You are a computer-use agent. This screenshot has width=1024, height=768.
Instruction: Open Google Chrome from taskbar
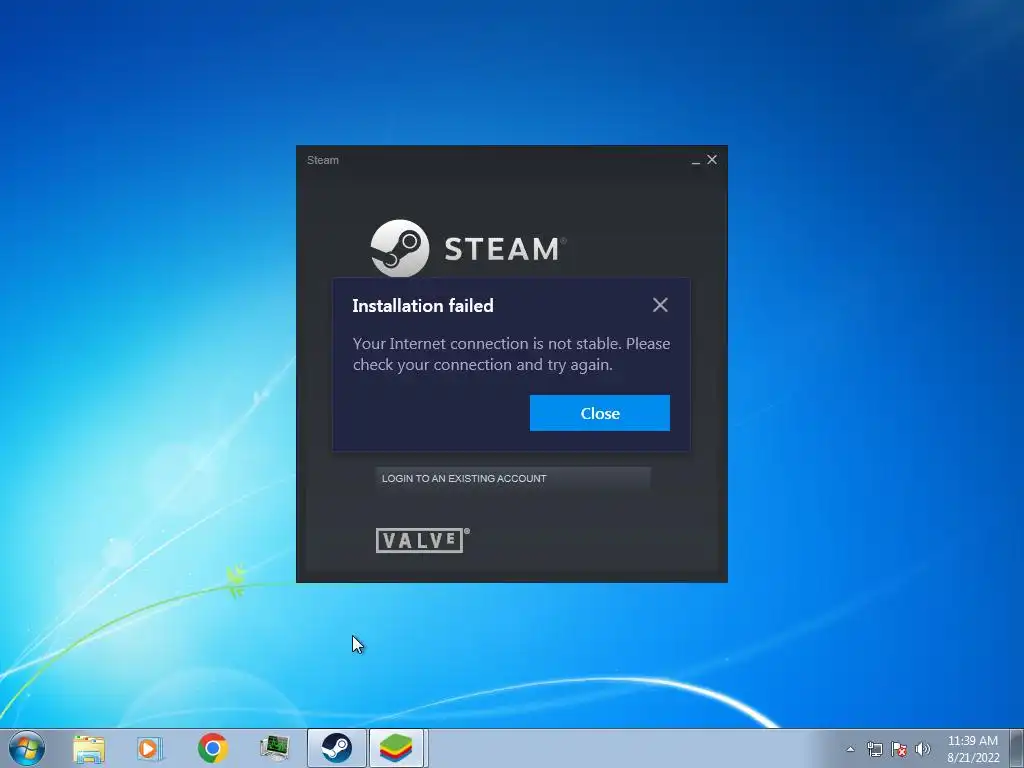click(212, 748)
